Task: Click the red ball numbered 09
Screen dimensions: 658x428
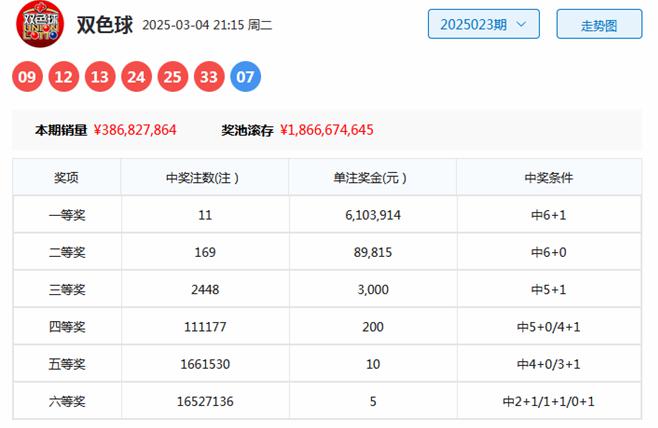Action: tap(29, 76)
